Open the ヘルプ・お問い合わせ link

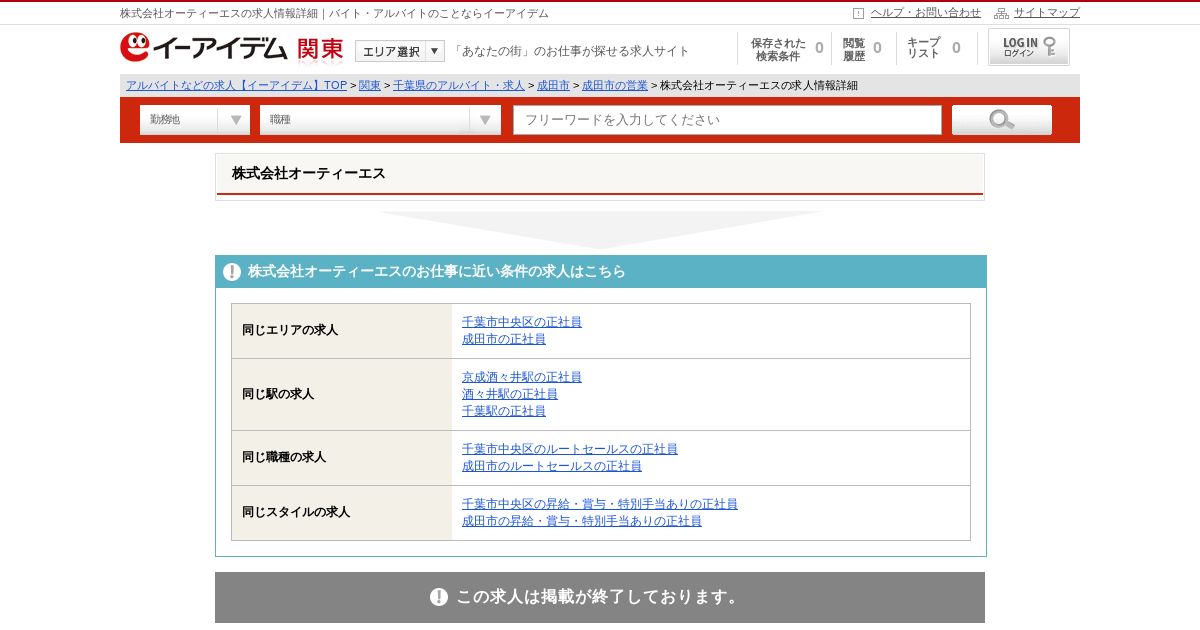click(925, 13)
